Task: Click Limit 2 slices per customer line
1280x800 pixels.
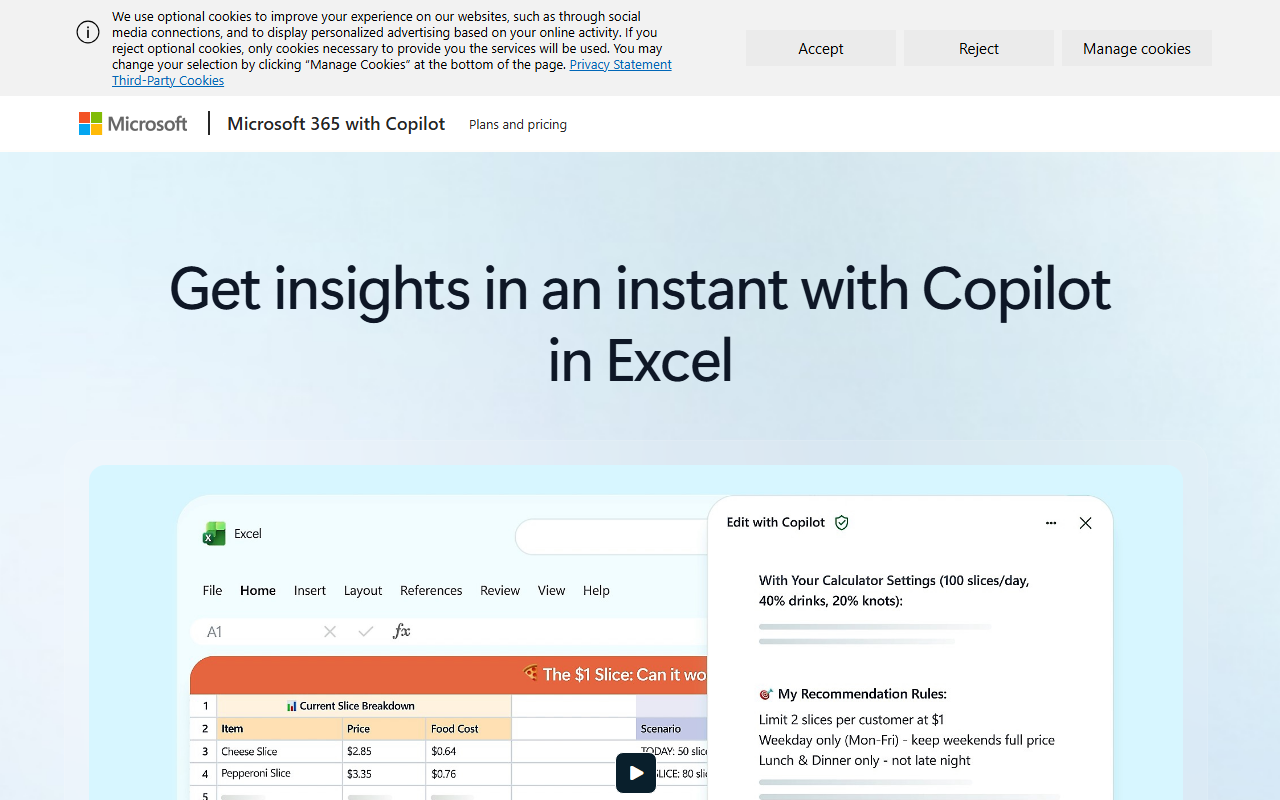Action: pyautogui.click(x=851, y=719)
